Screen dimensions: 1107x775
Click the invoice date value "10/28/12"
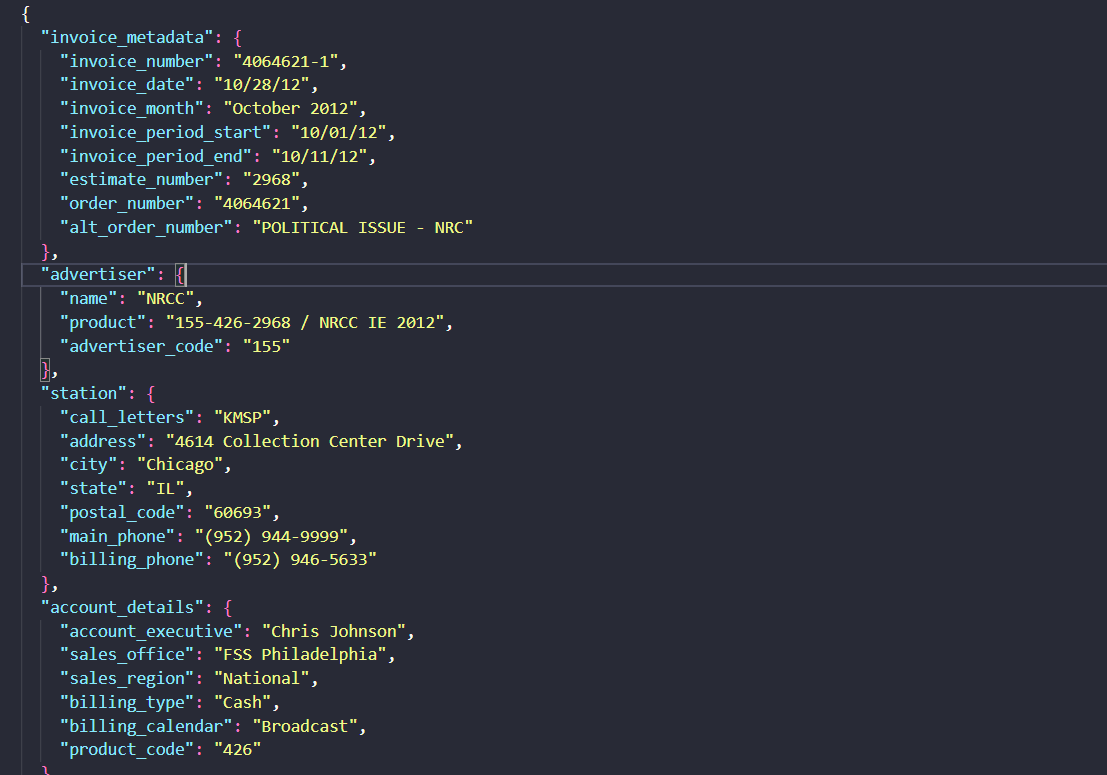[x=262, y=85]
